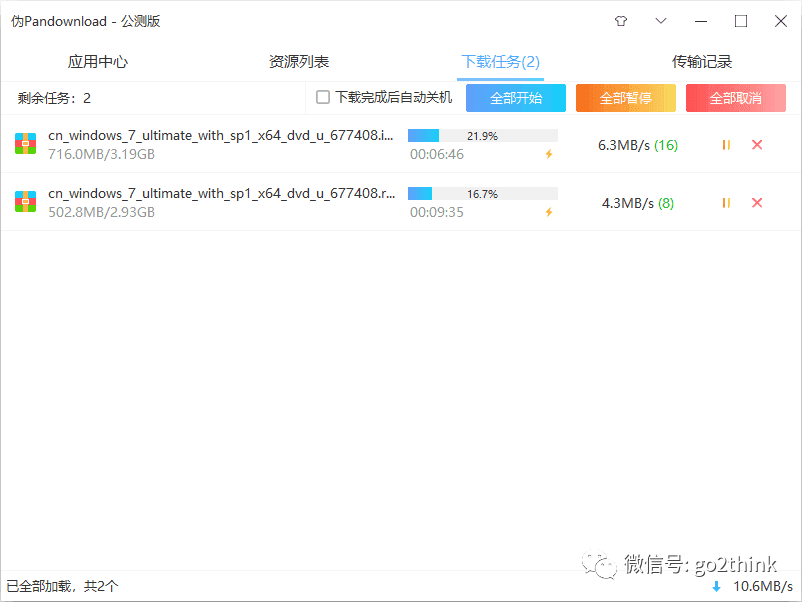The height and width of the screenshot is (602, 802).
Task: Pause the second download task
Action: (725, 202)
